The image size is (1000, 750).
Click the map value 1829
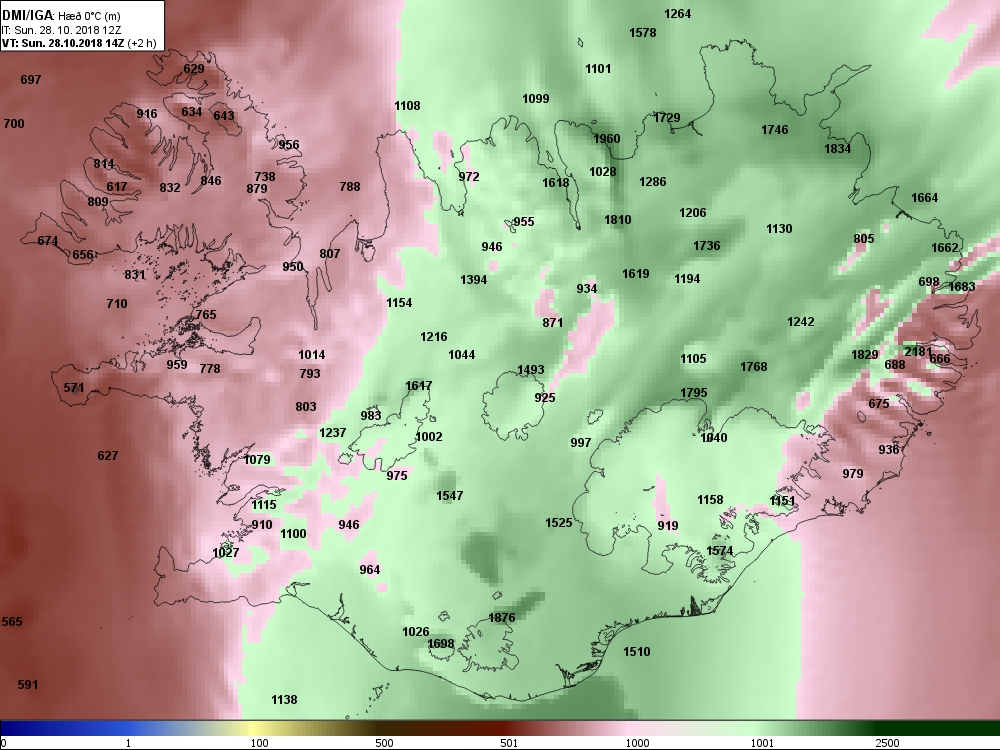[x=865, y=355]
